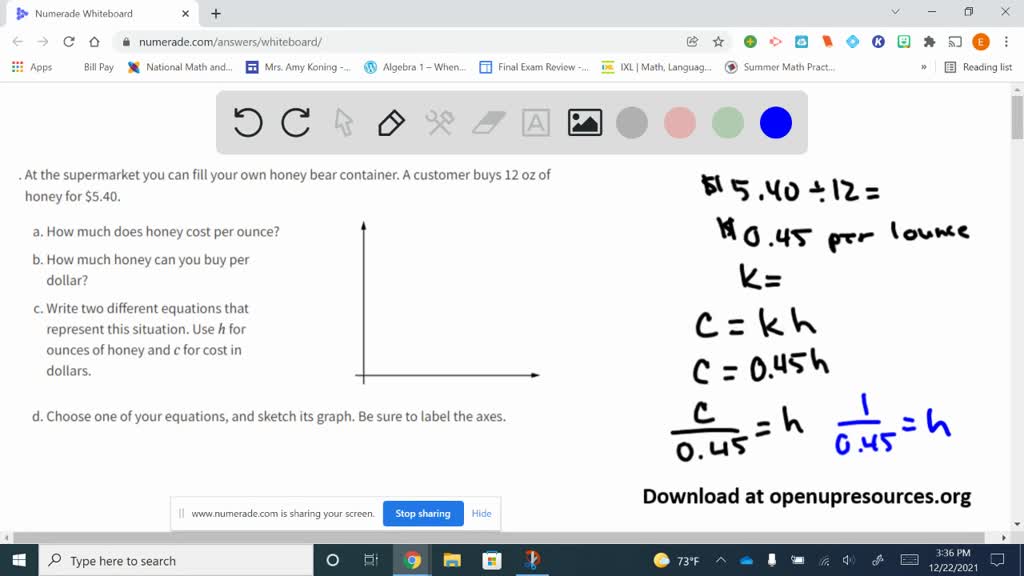The height and width of the screenshot is (576, 1024).
Task: Go back in browser history
Action: (18, 42)
